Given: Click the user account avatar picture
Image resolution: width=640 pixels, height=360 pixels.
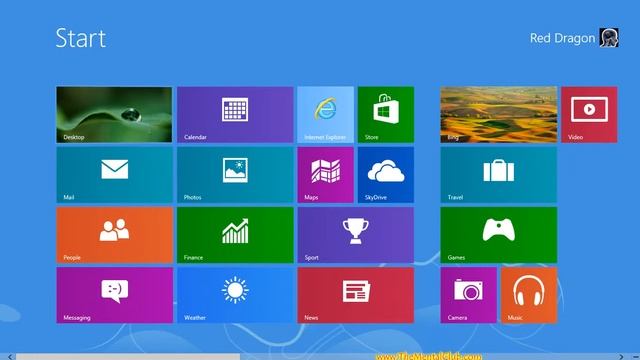Looking at the screenshot, I should 609,38.
